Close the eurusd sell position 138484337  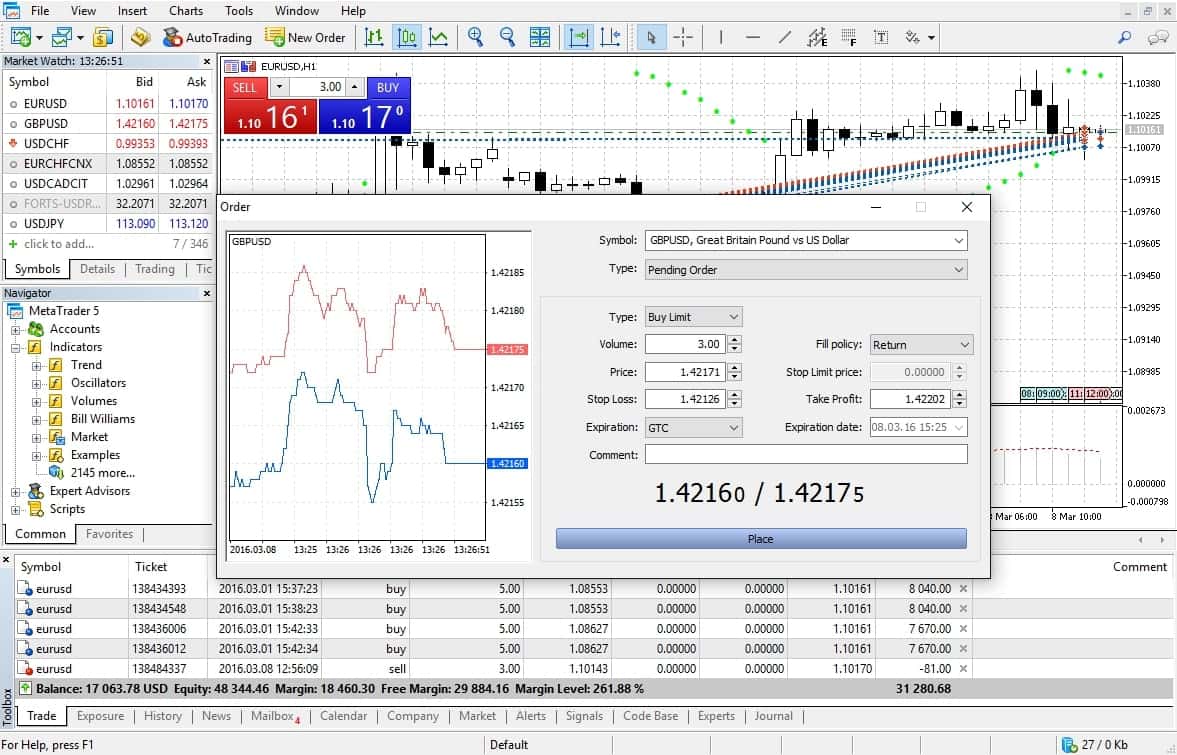point(963,669)
